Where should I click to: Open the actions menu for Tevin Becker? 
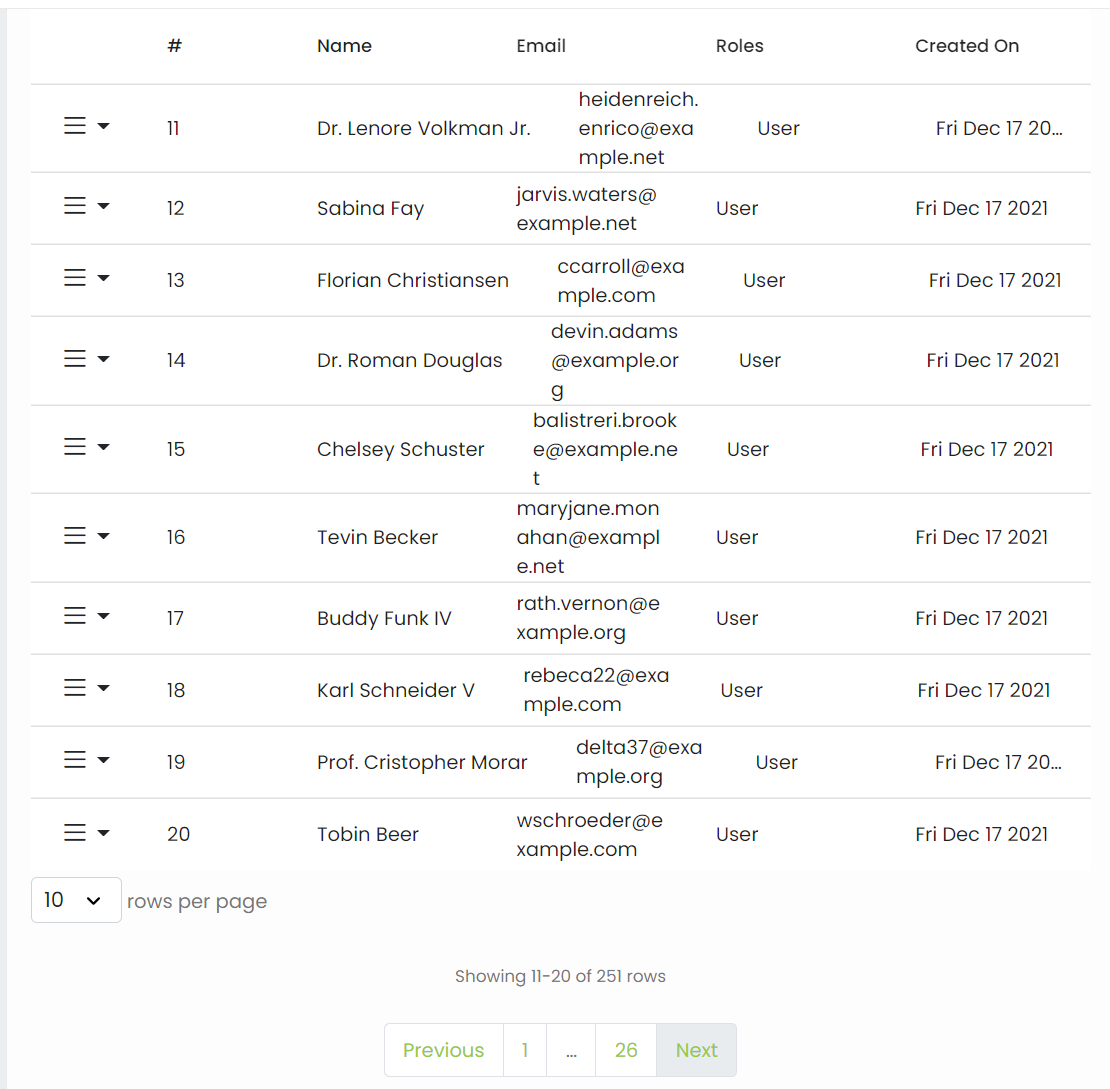point(76,535)
